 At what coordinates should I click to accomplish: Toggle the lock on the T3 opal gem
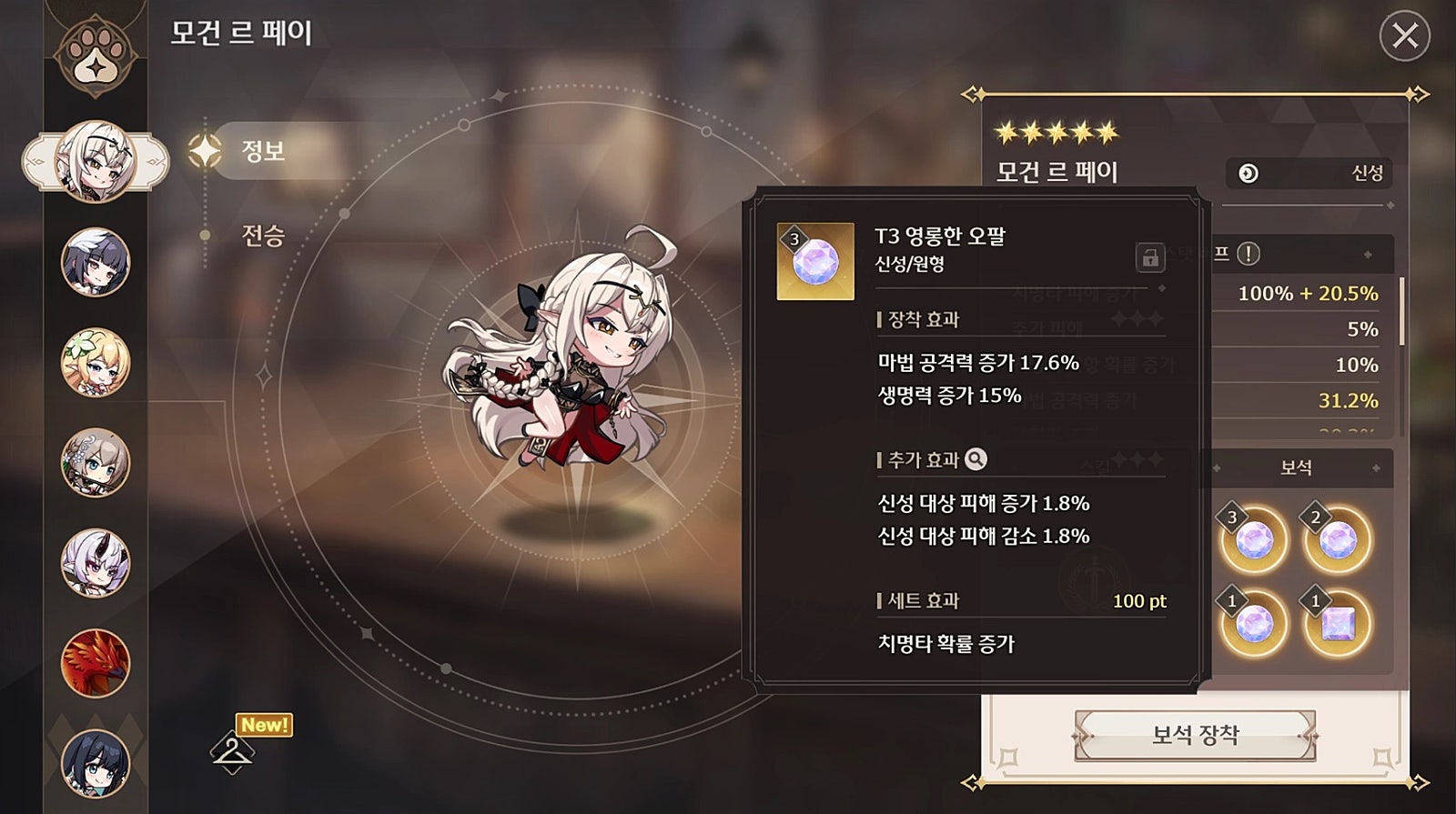pyautogui.click(x=1150, y=257)
